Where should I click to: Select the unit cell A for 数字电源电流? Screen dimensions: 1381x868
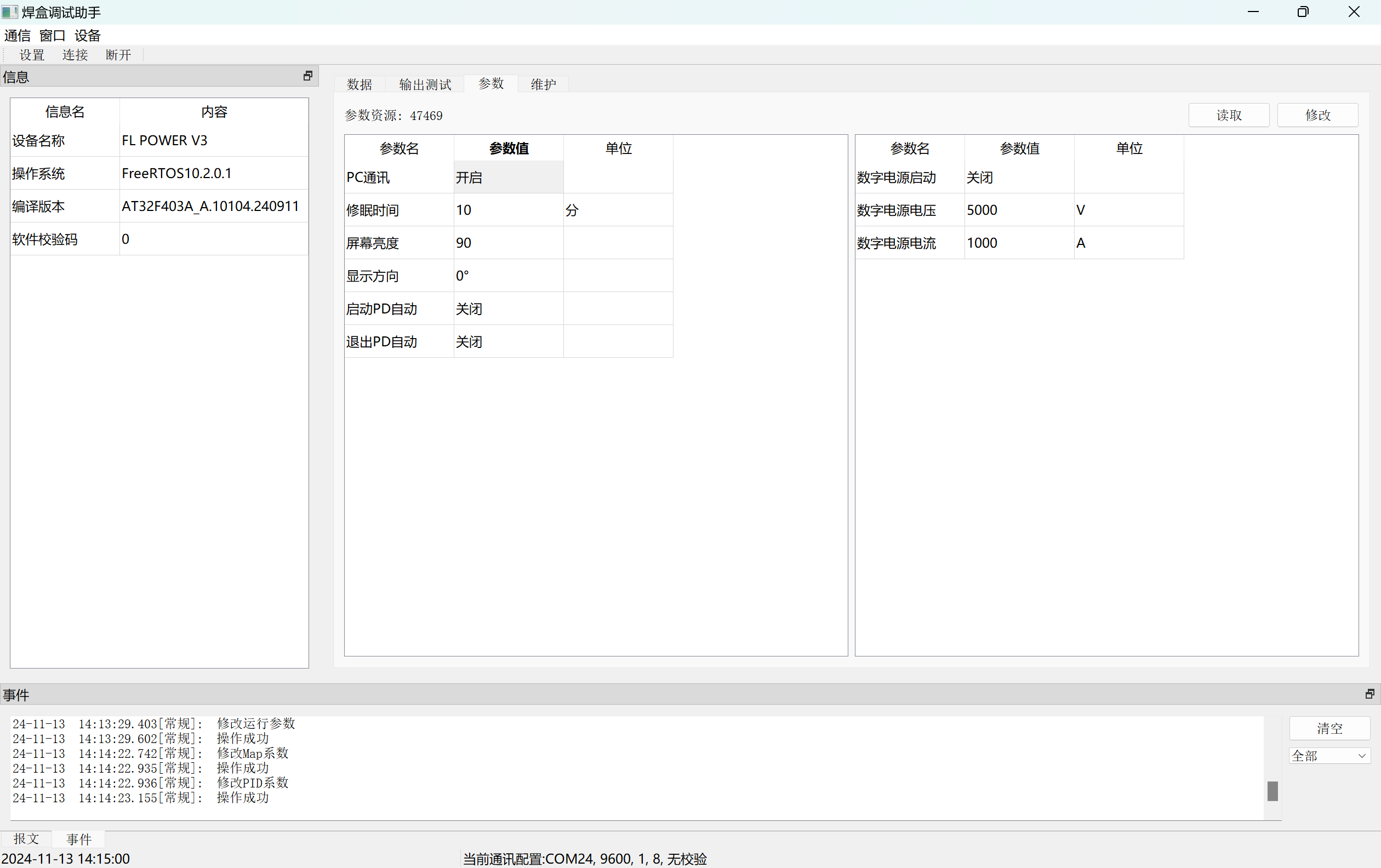(1129, 243)
